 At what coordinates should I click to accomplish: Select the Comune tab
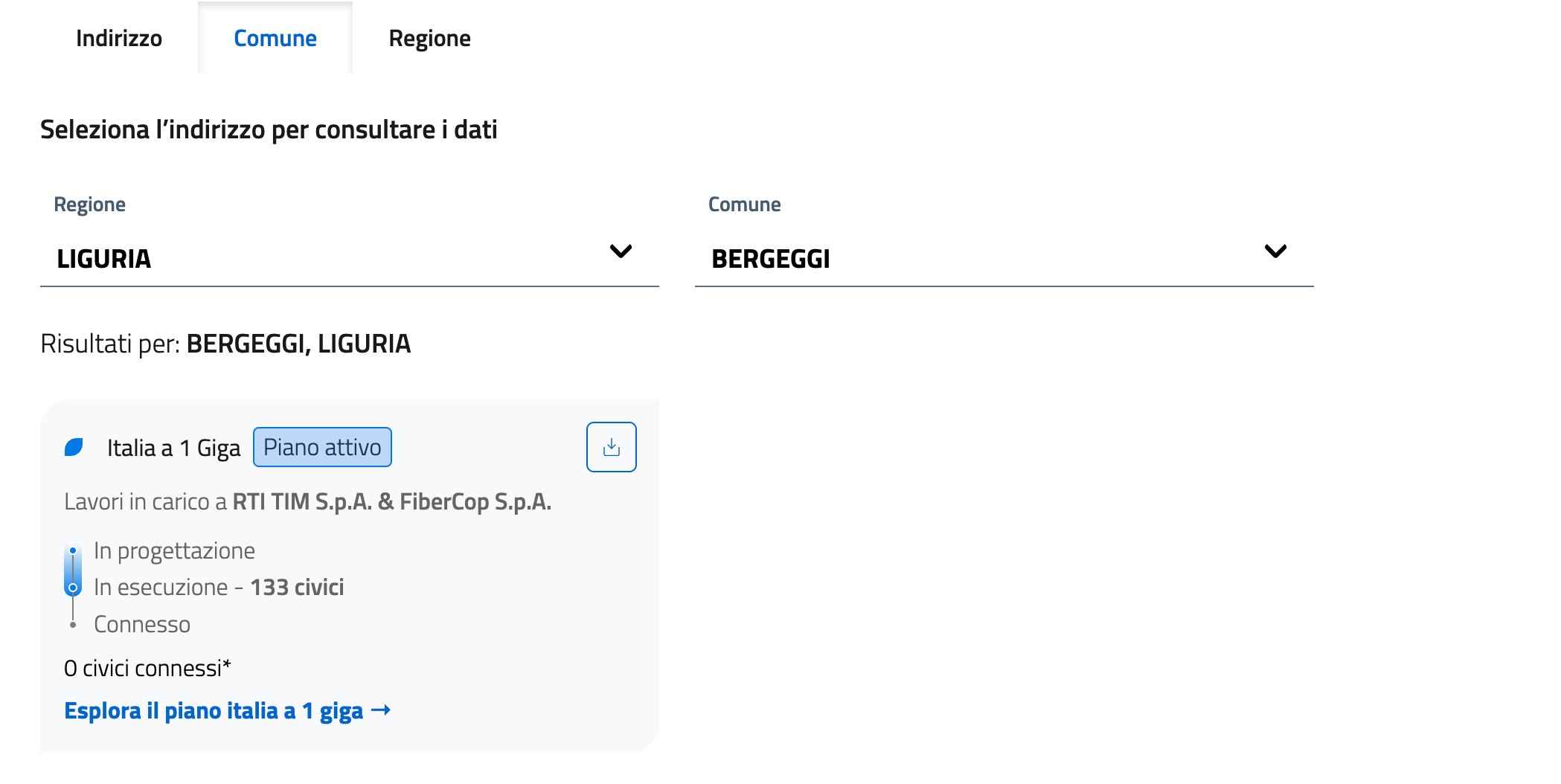[275, 38]
